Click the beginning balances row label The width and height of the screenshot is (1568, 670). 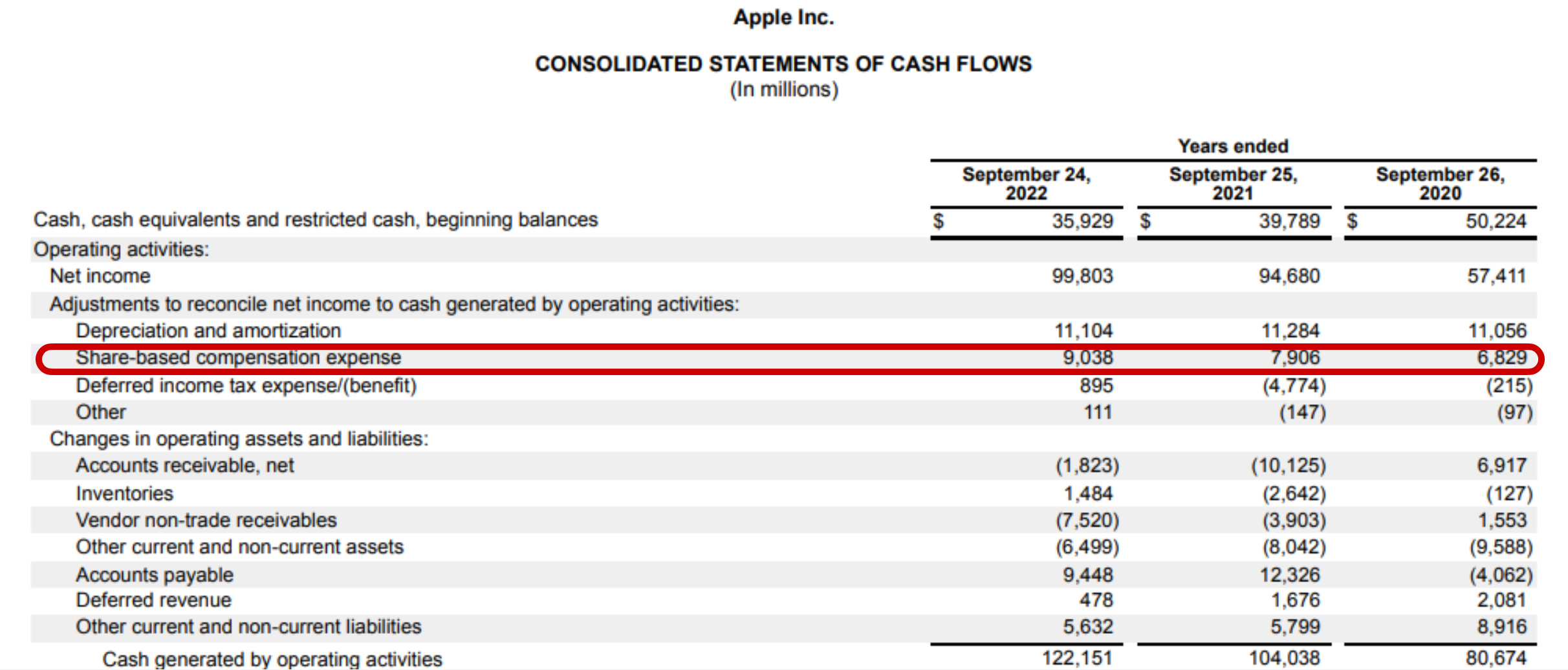tap(316, 220)
